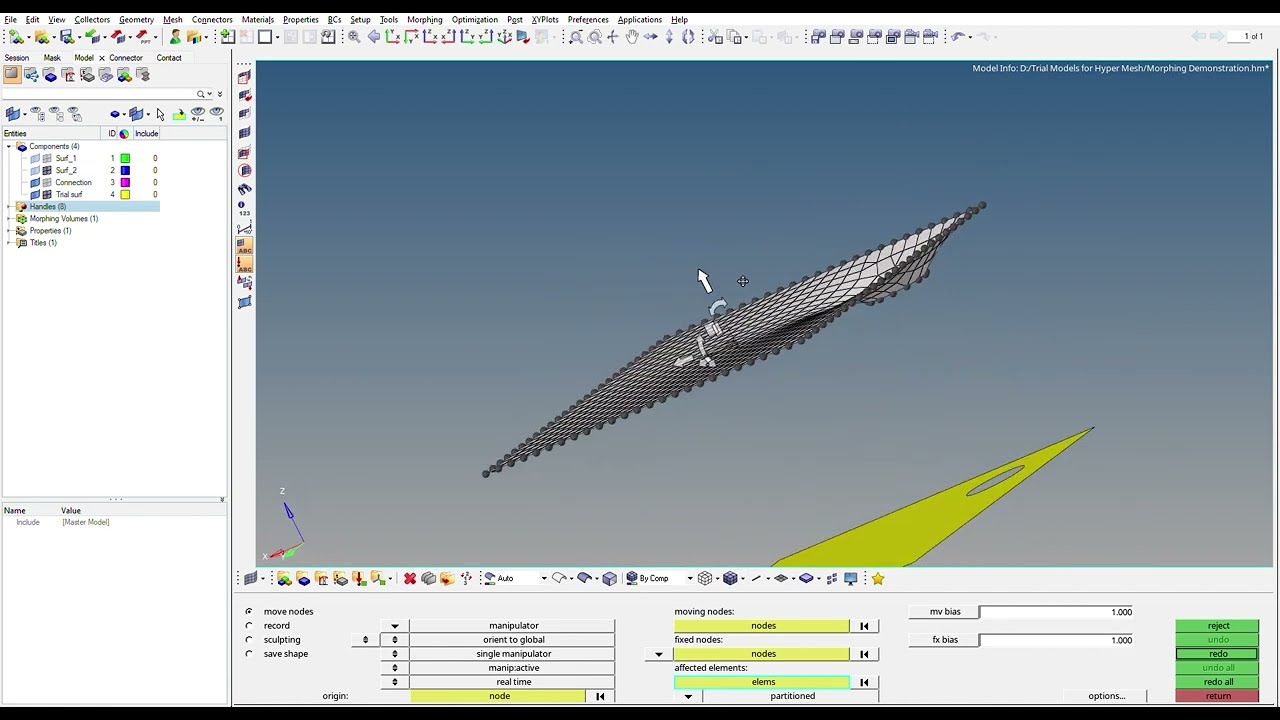Select the record radio button
The height and width of the screenshot is (720, 1280).
pyautogui.click(x=249, y=625)
